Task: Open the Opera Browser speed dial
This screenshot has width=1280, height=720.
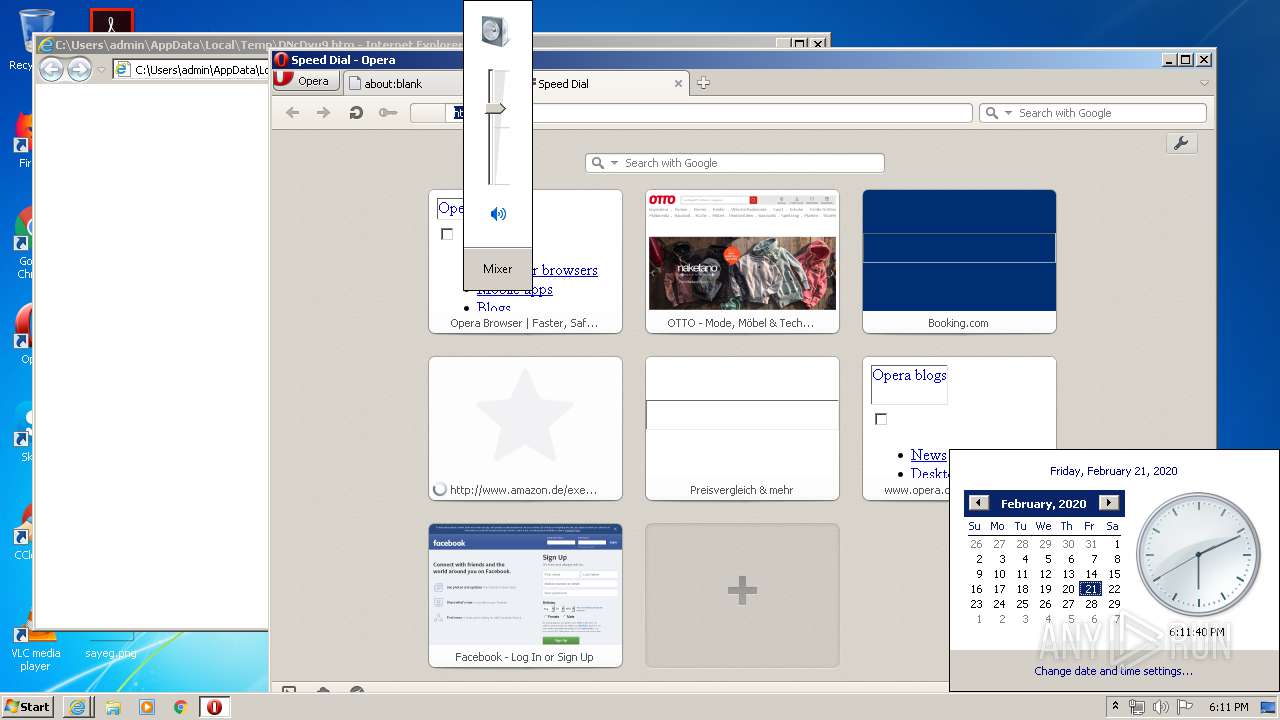Action: click(x=525, y=261)
